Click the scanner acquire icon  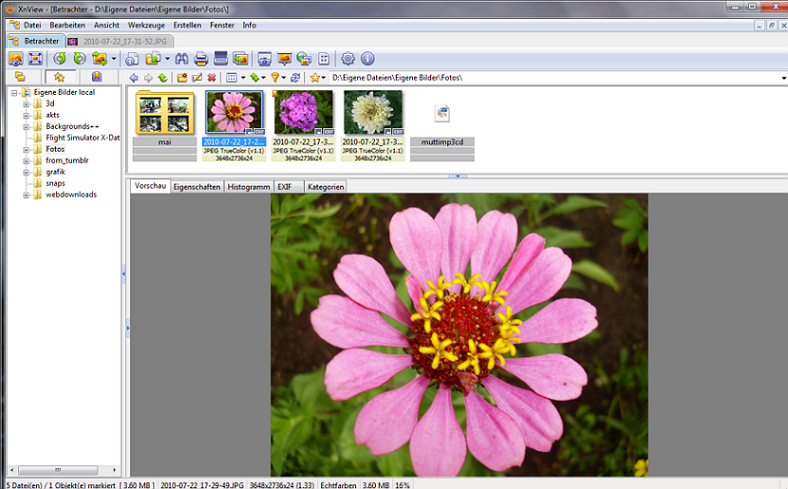(x=221, y=59)
